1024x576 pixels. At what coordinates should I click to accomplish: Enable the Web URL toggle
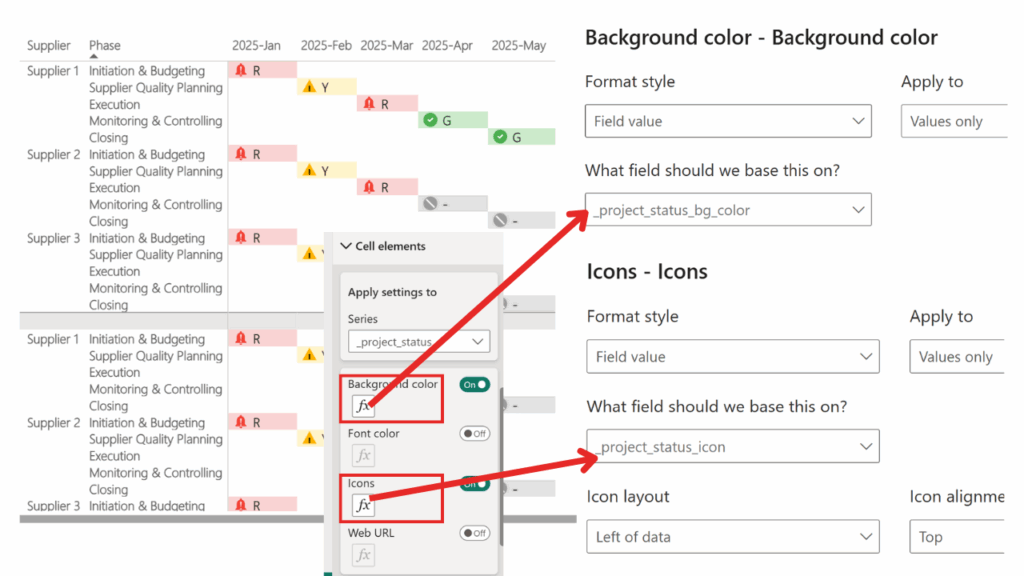click(x=474, y=533)
